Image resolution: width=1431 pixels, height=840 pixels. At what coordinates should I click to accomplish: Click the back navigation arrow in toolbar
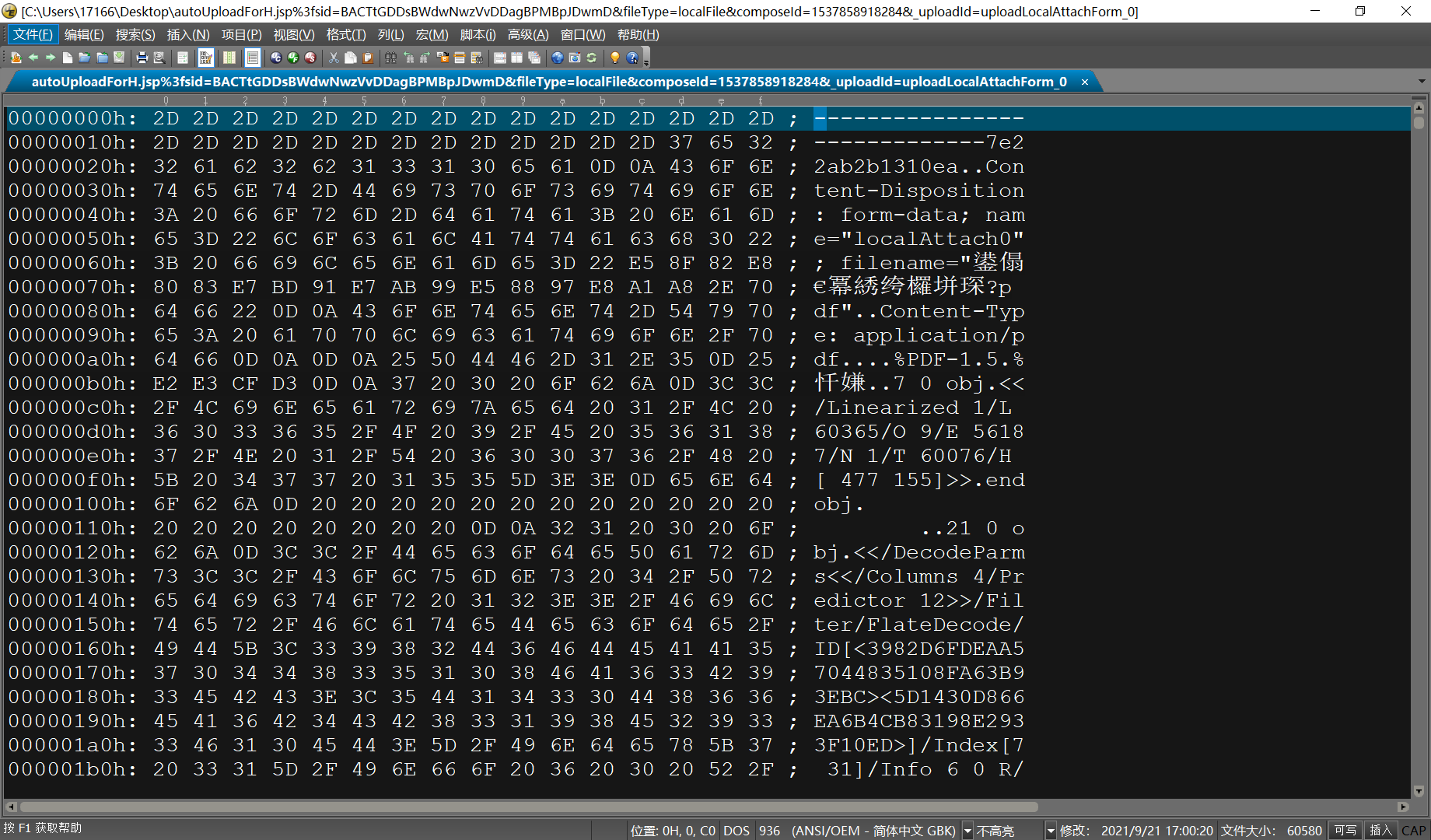pos(33,58)
